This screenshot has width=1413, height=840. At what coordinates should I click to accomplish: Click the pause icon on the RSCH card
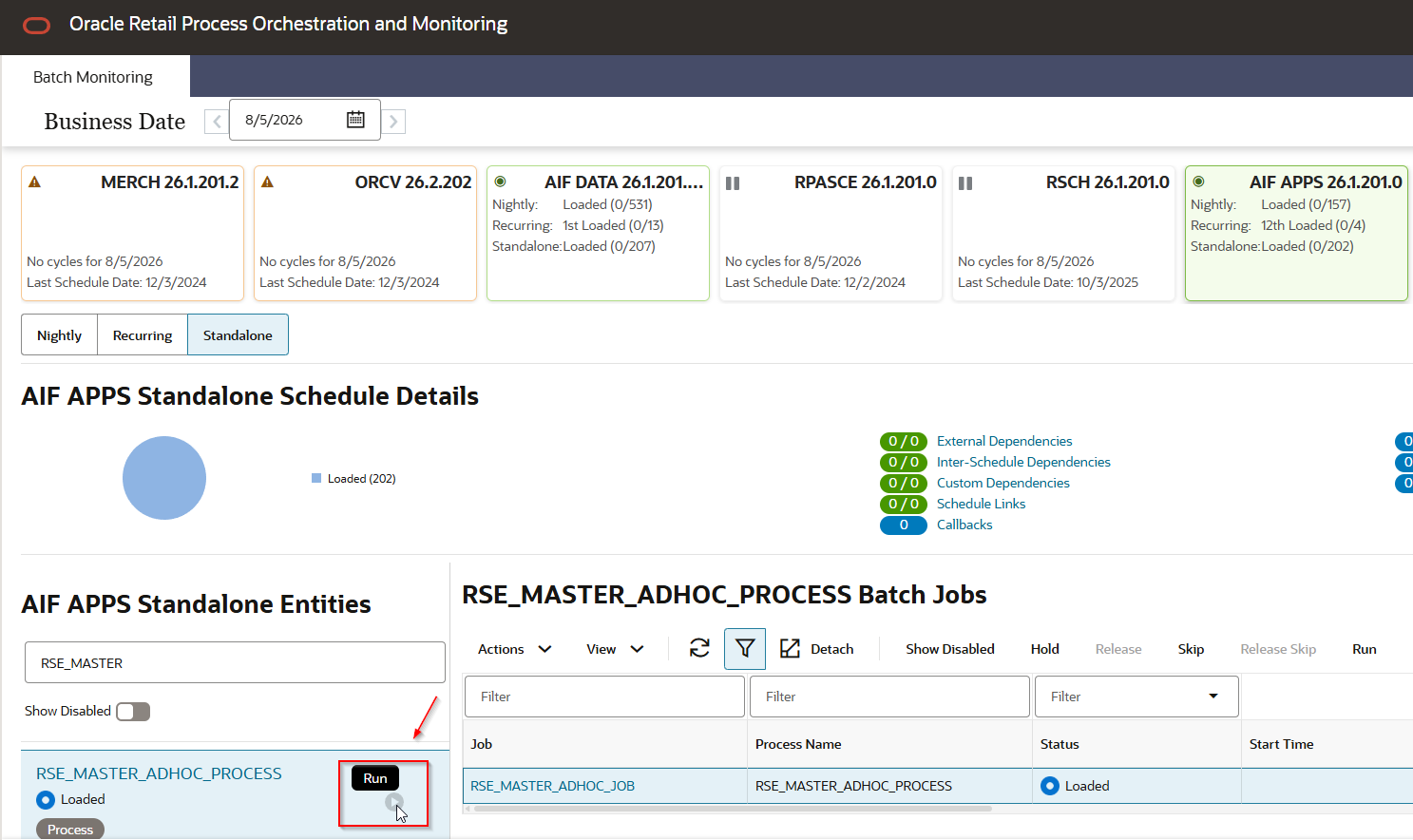(x=965, y=183)
